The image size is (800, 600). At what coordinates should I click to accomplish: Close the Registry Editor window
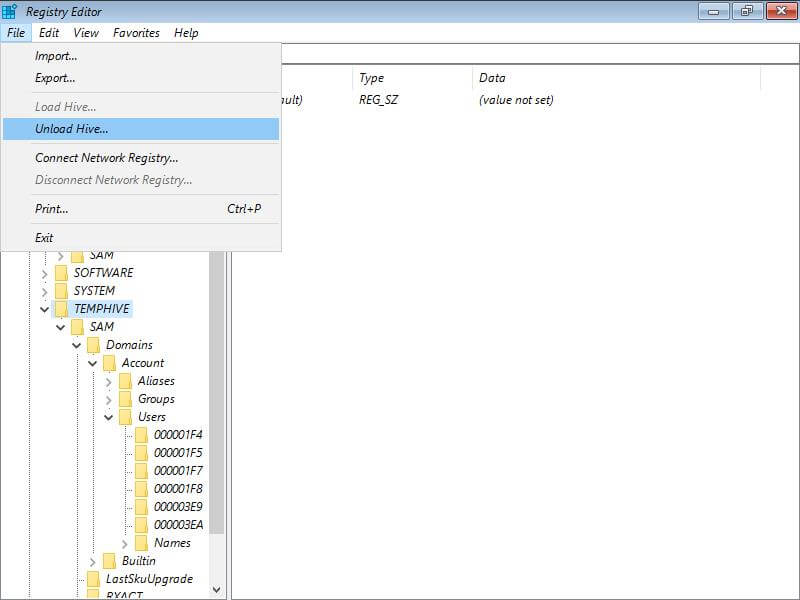point(782,11)
